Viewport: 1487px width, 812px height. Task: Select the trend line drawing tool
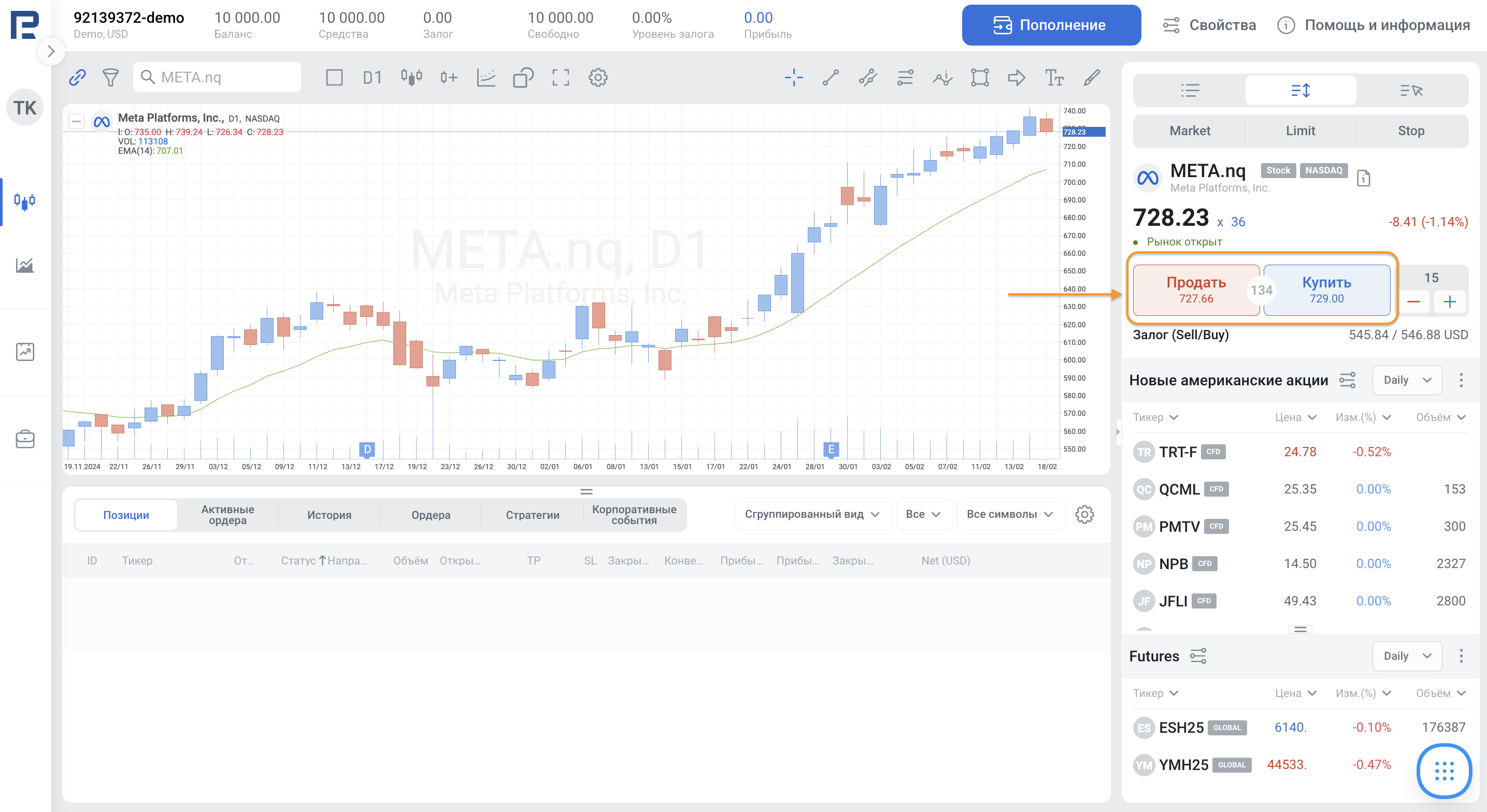(x=831, y=77)
